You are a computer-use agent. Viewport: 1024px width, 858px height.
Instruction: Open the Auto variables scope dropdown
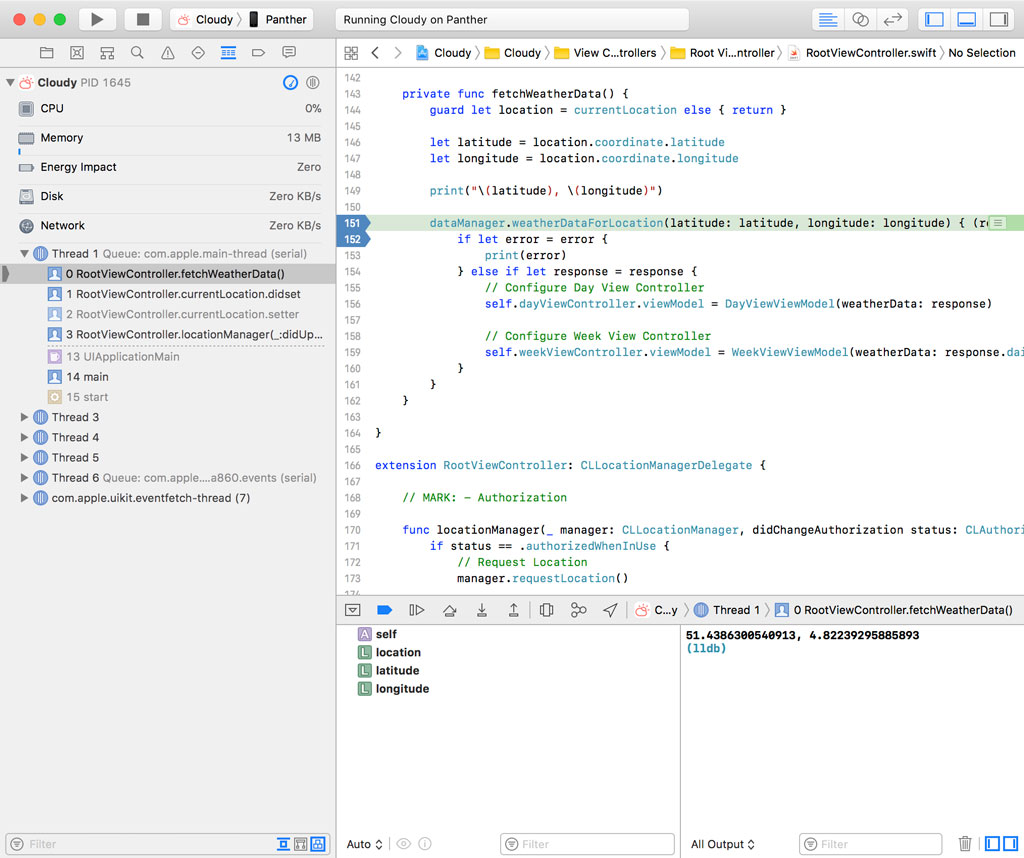[x=364, y=844]
